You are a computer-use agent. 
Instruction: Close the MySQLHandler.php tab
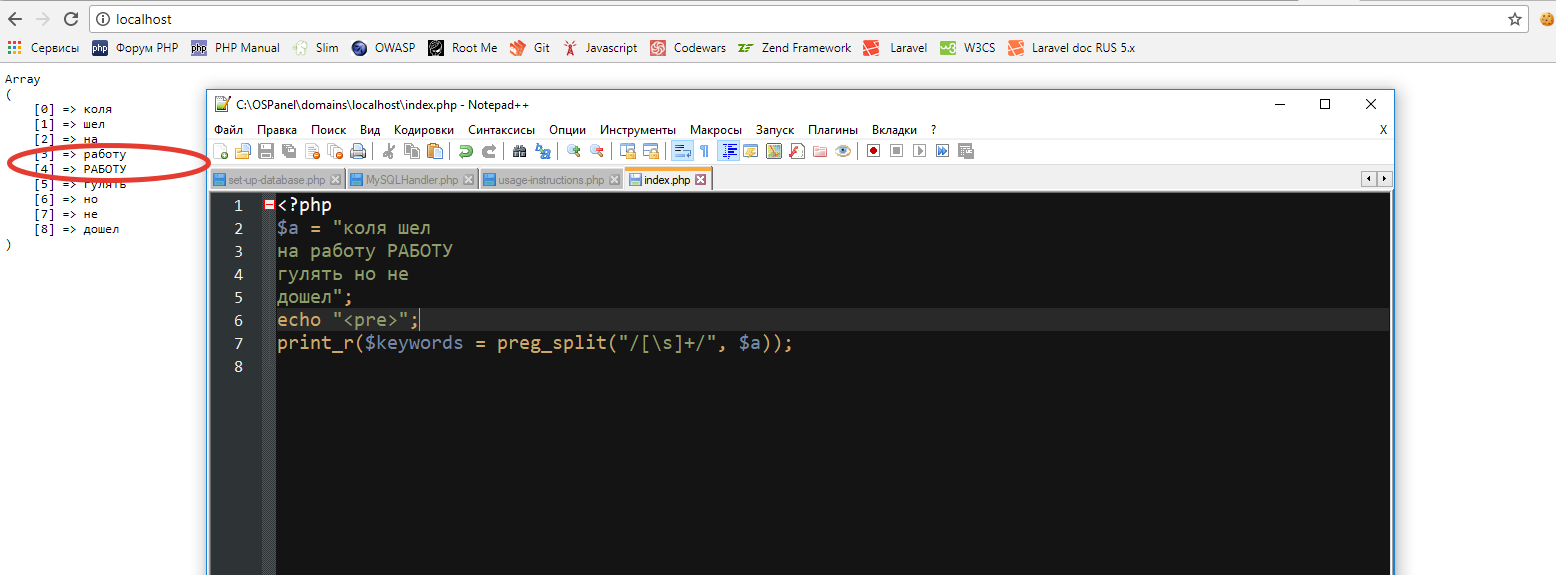tap(469, 180)
